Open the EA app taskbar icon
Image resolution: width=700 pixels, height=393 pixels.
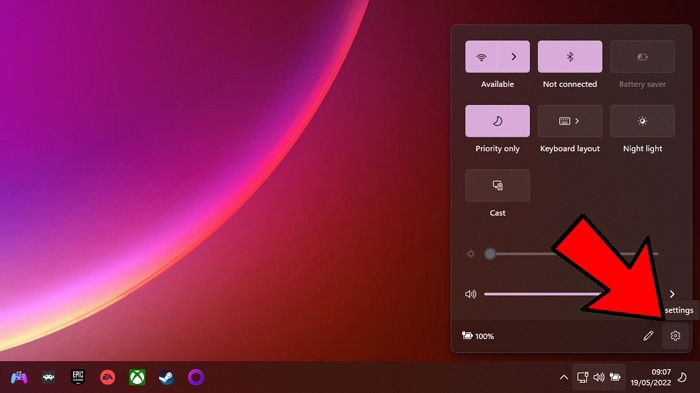coord(108,378)
